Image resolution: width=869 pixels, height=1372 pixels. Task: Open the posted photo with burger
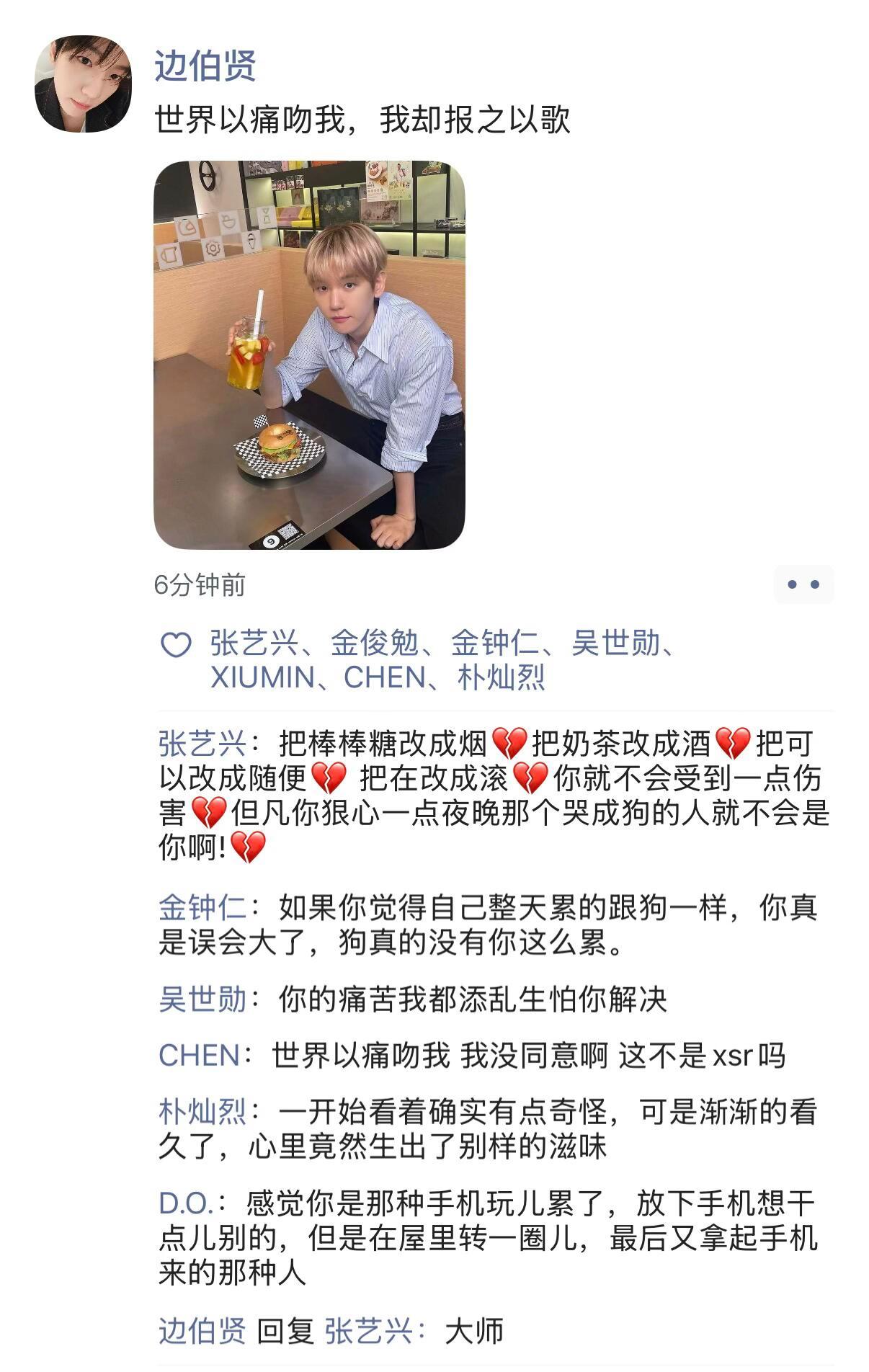[x=310, y=355]
